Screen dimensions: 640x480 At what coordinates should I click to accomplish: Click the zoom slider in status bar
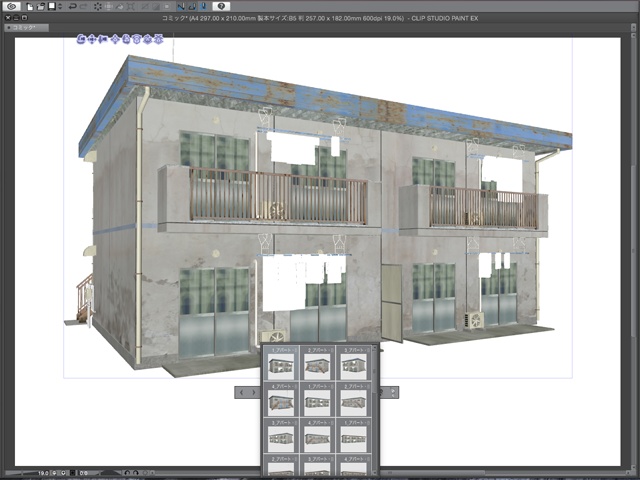(x=21, y=473)
